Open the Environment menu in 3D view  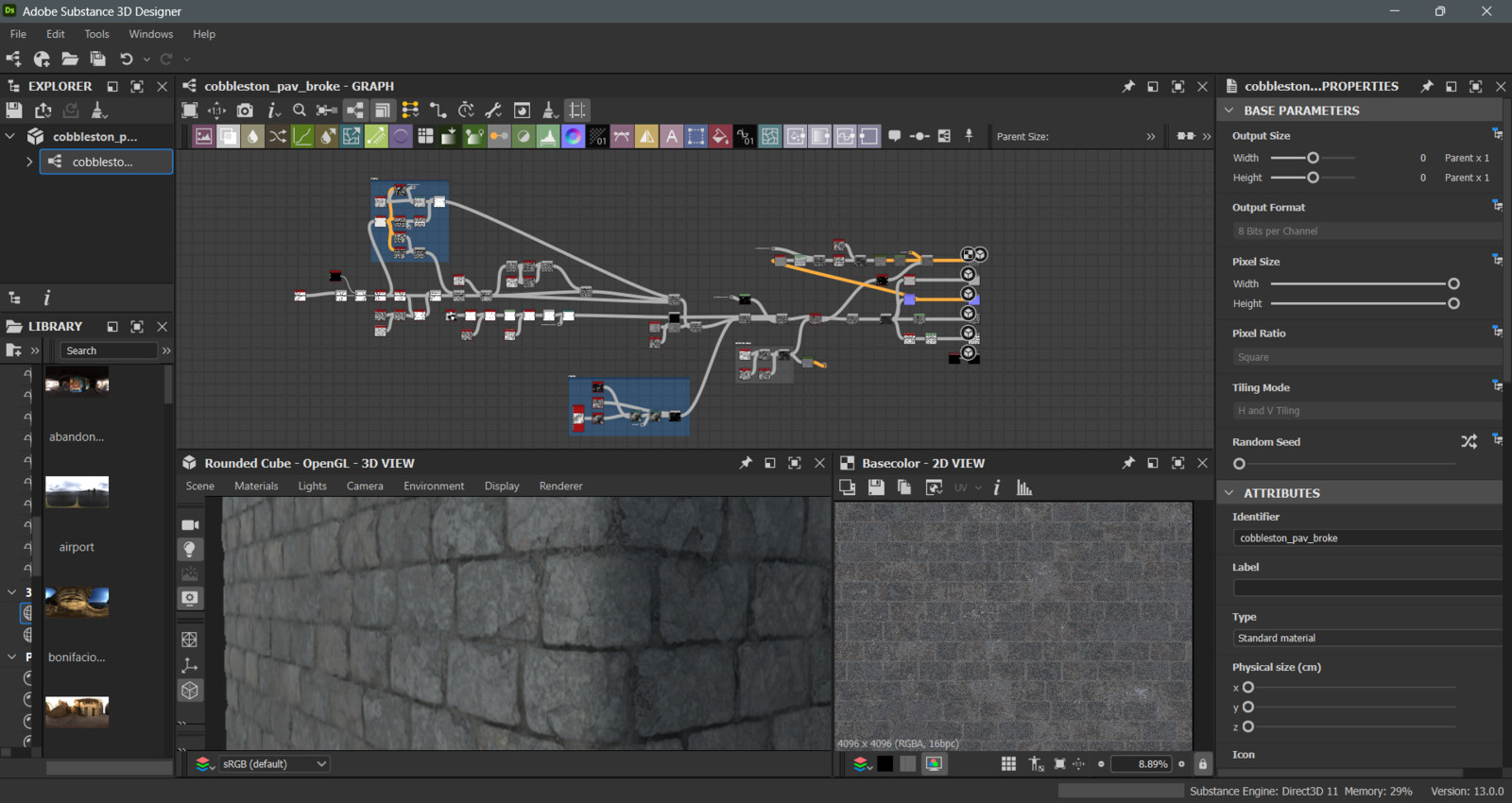(434, 486)
